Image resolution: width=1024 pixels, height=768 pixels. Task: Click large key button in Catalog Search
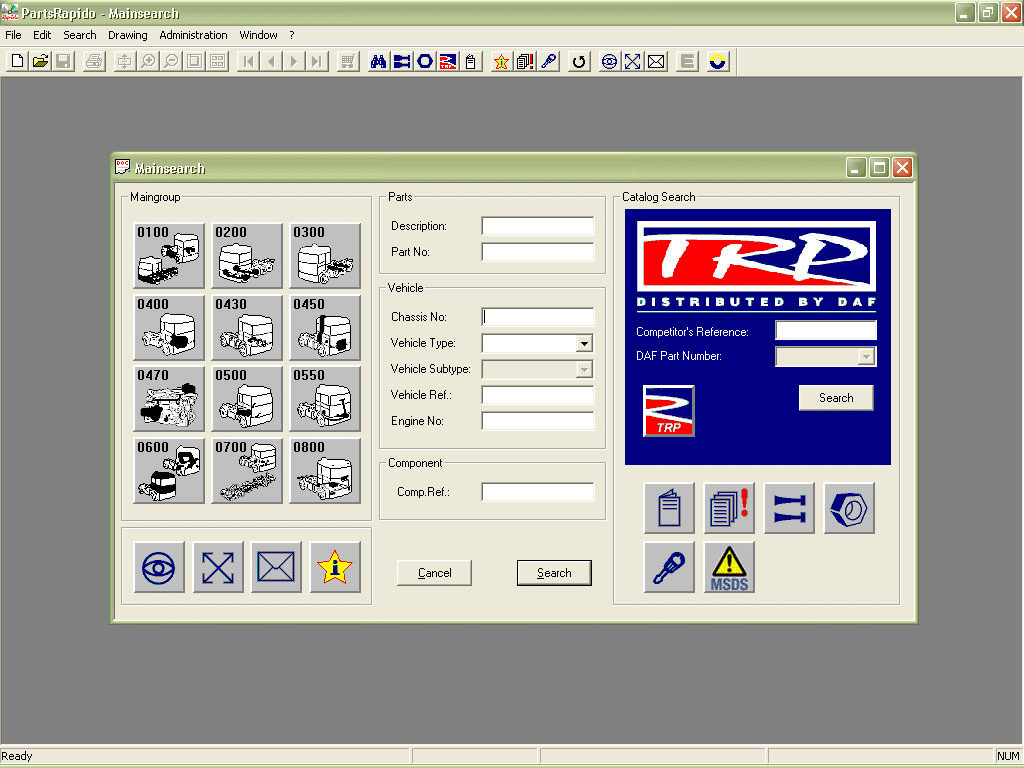tap(669, 567)
